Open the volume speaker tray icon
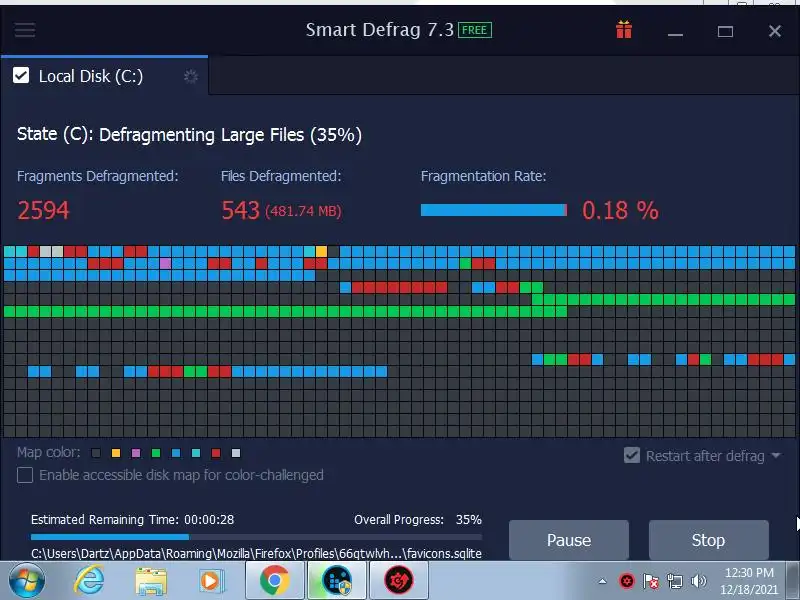 (x=698, y=581)
